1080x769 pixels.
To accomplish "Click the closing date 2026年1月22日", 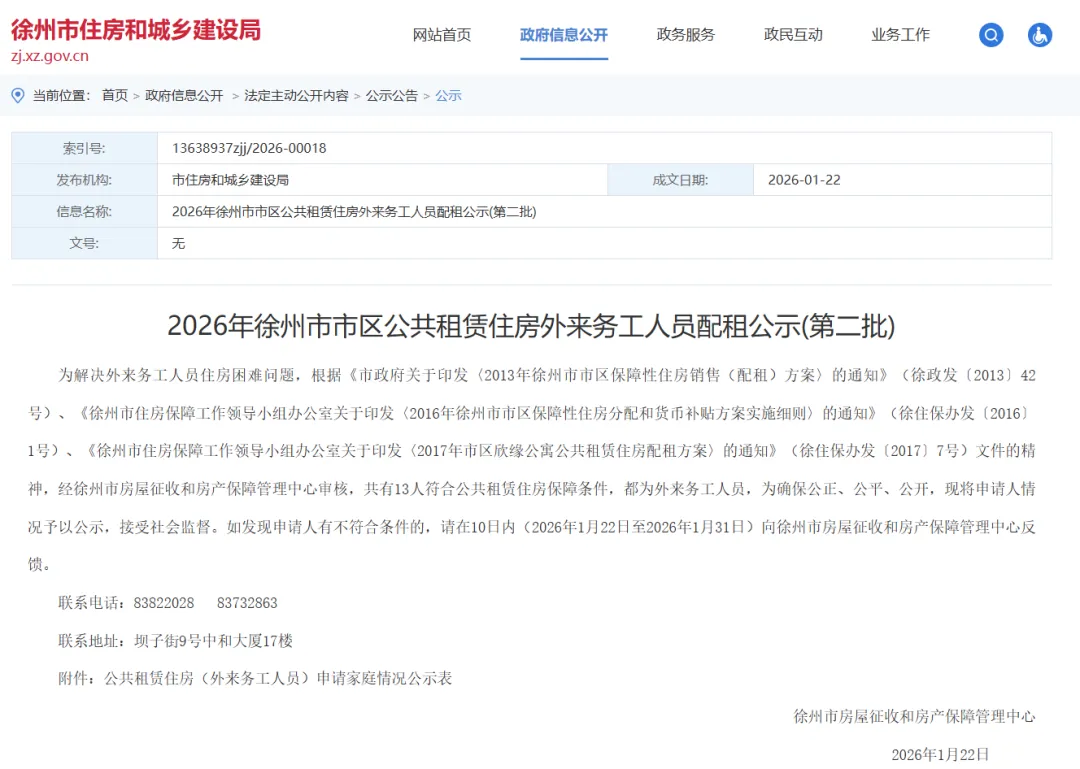I will point(940,755).
